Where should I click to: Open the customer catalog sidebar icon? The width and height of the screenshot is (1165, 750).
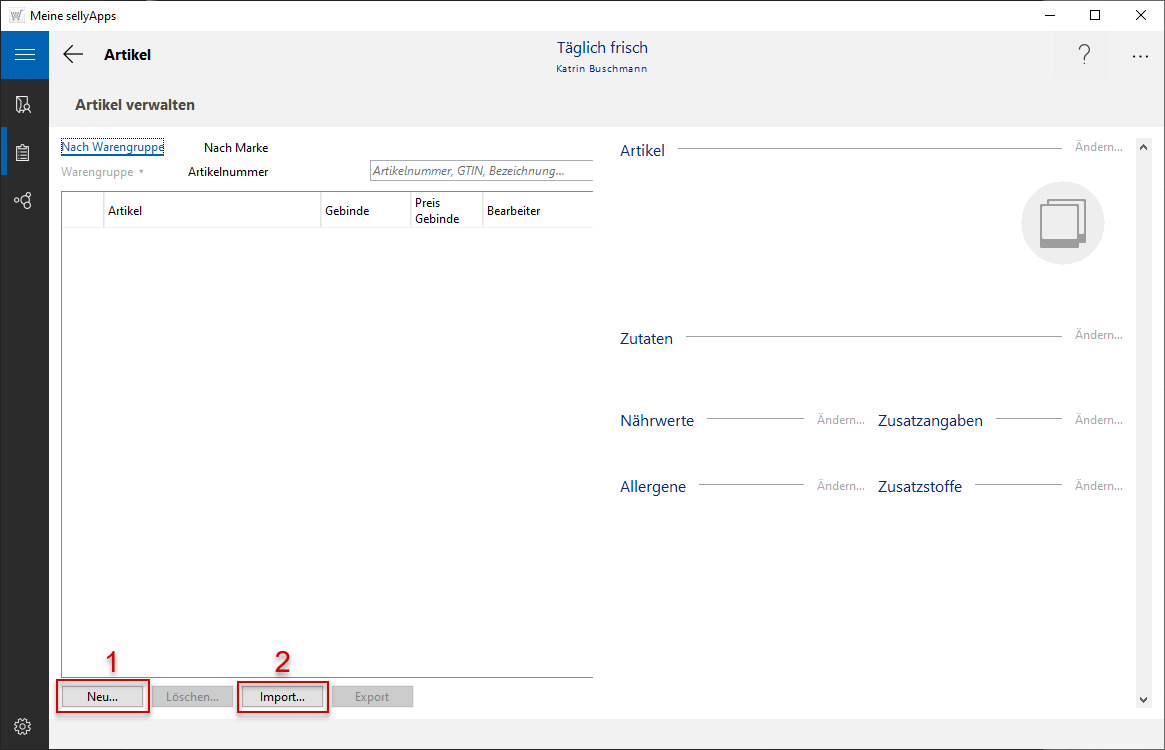[24, 104]
